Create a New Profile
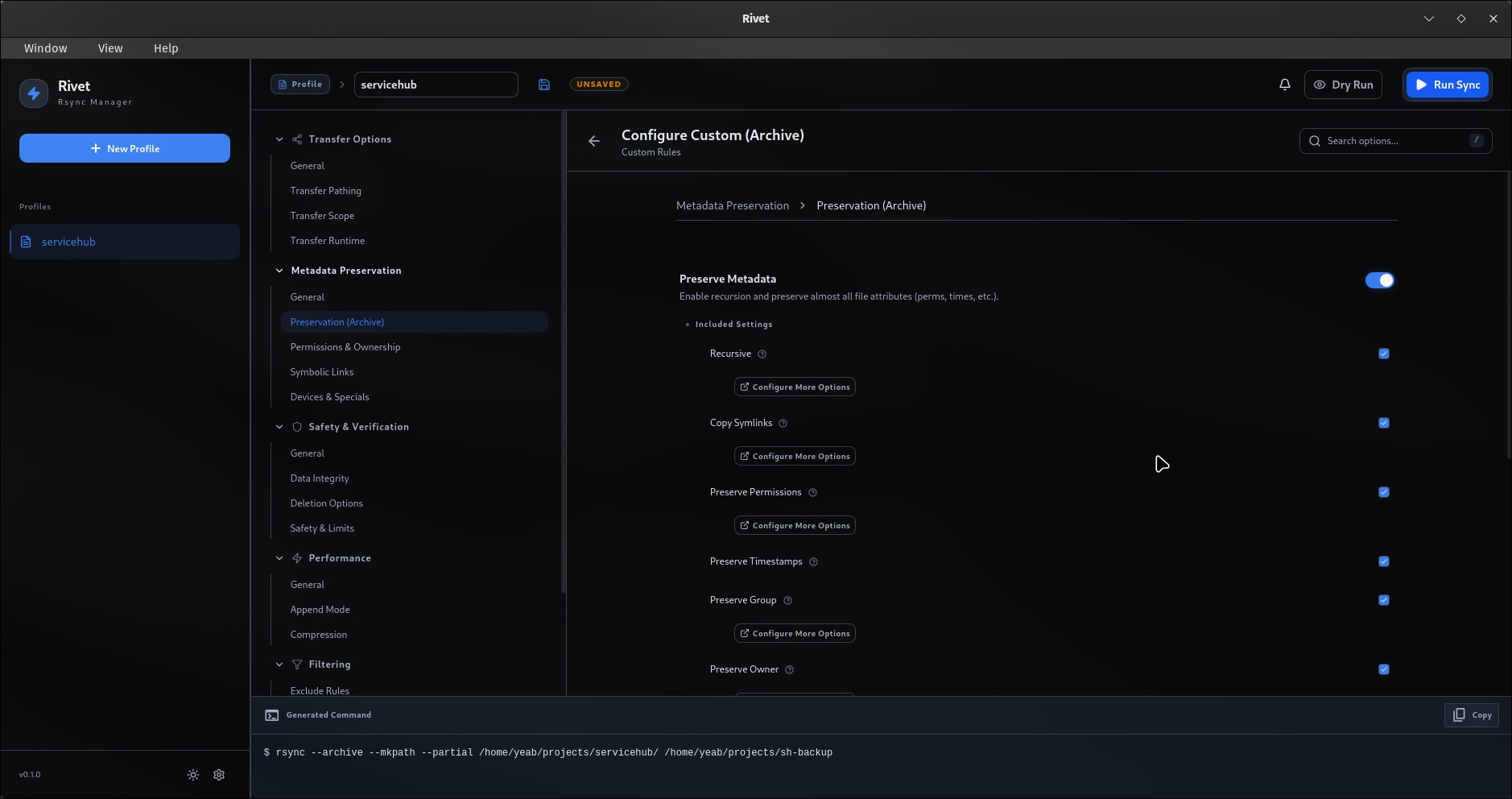Viewport: 1512px width, 799px height. pos(125,148)
